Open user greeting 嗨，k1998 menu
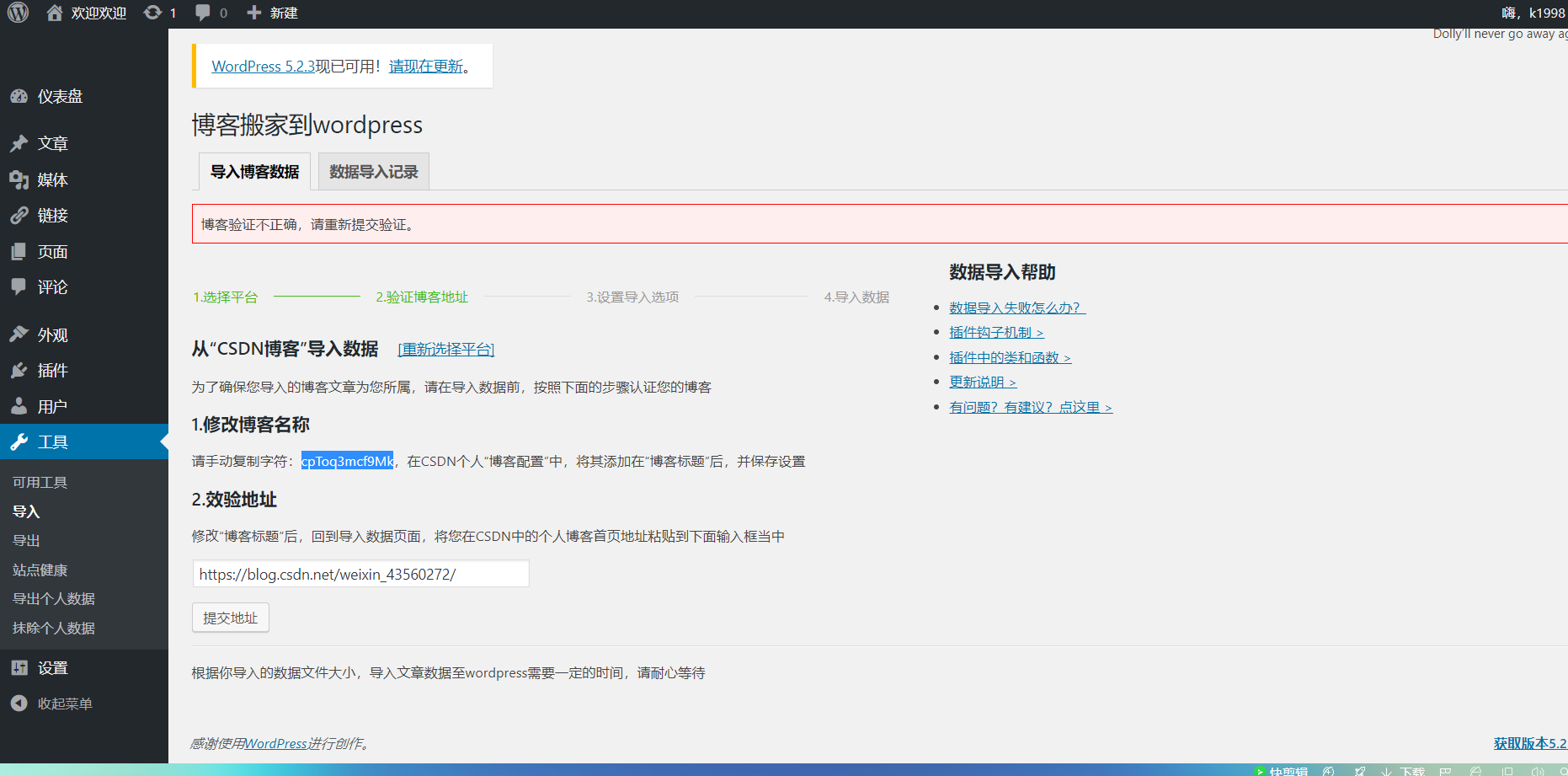This screenshot has width=1568, height=776. pyautogui.click(x=1533, y=13)
